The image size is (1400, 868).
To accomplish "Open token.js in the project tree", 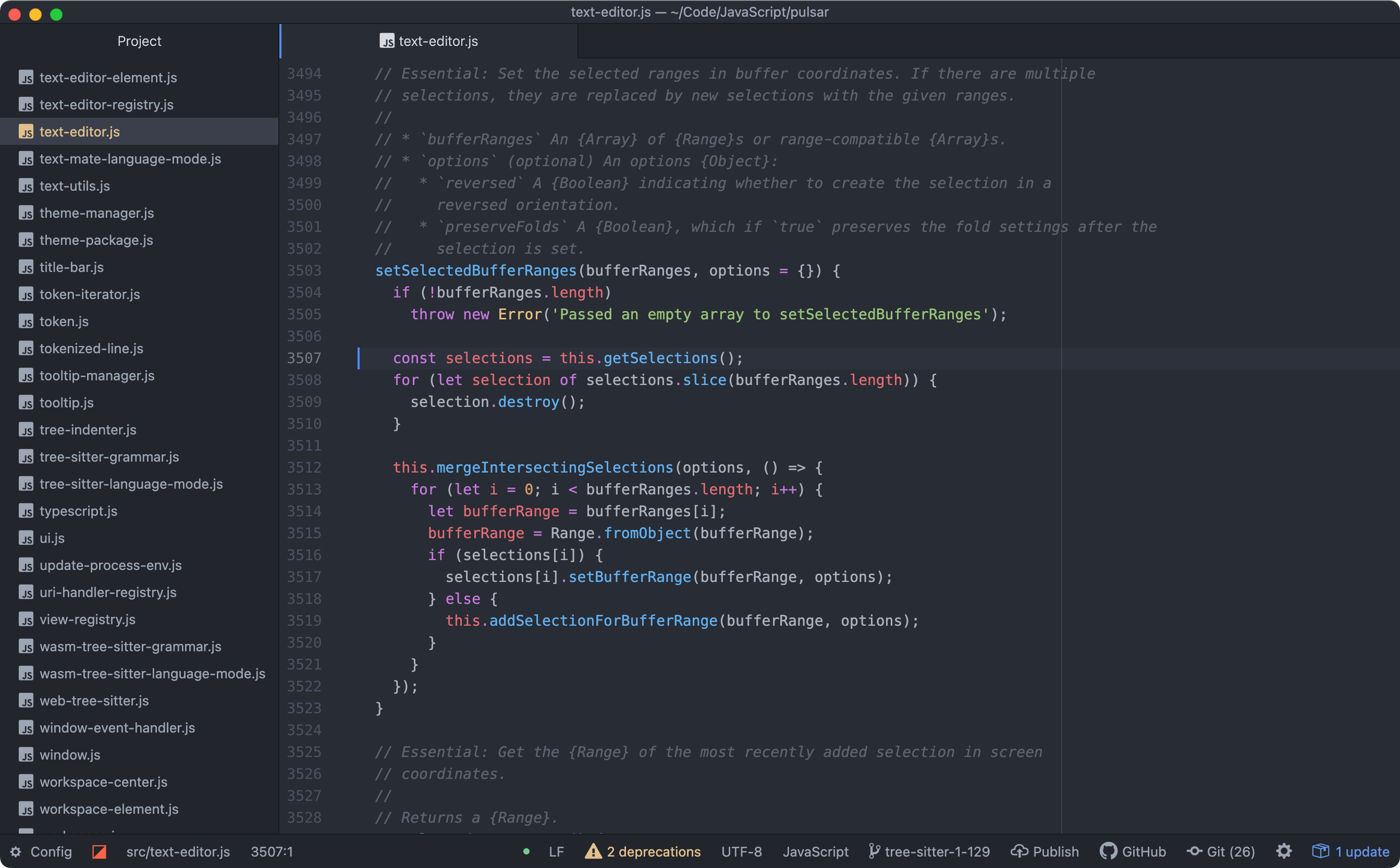I will click(x=64, y=321).
